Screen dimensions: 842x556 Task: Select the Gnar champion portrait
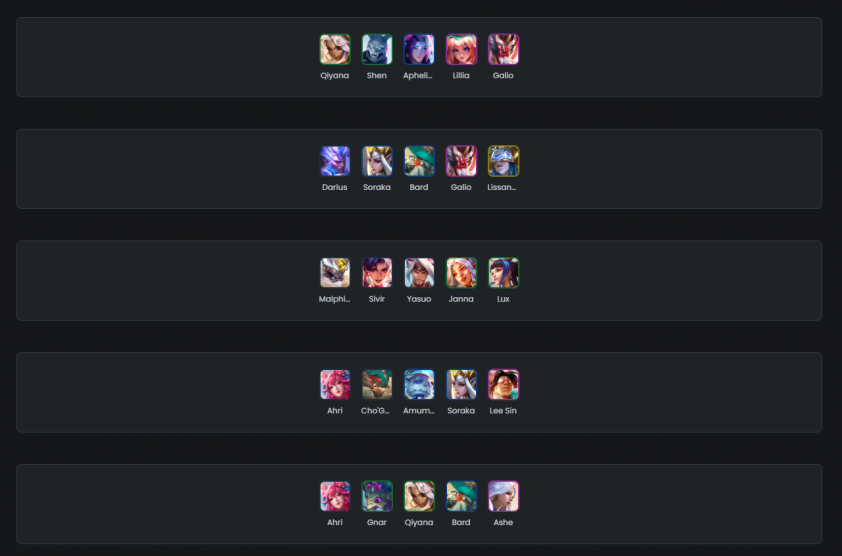[376, 496]
